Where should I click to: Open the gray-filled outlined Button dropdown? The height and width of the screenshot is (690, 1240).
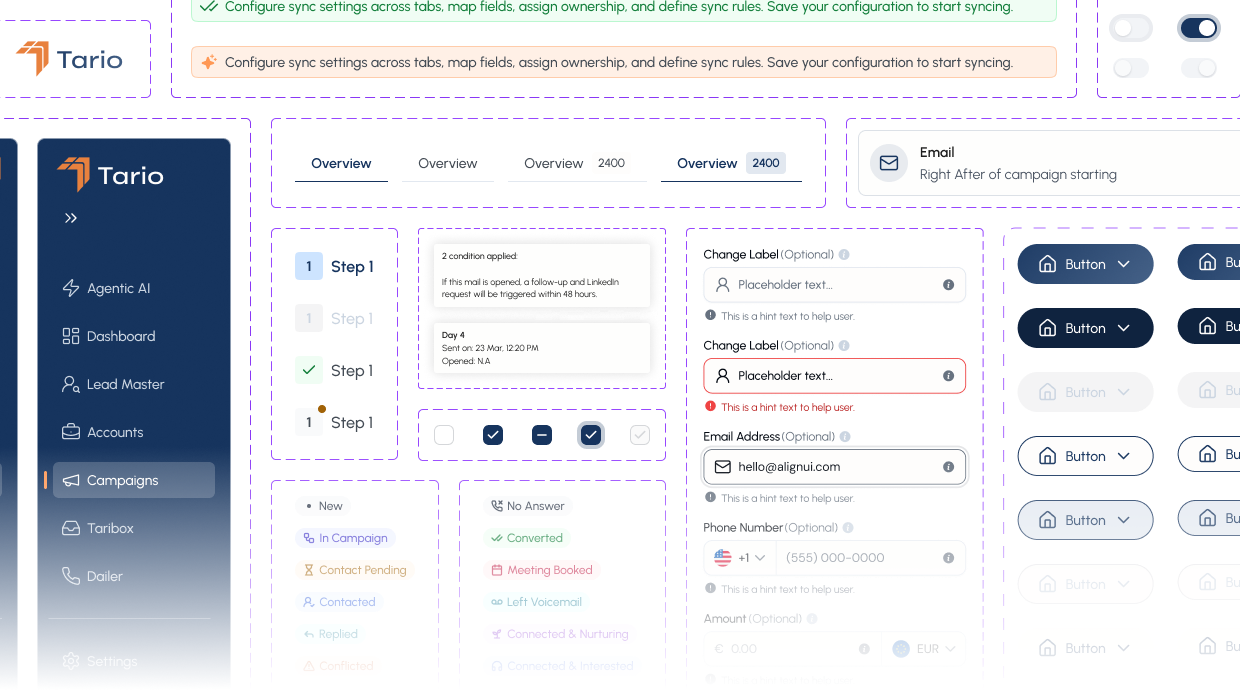tap(1085, 520)
